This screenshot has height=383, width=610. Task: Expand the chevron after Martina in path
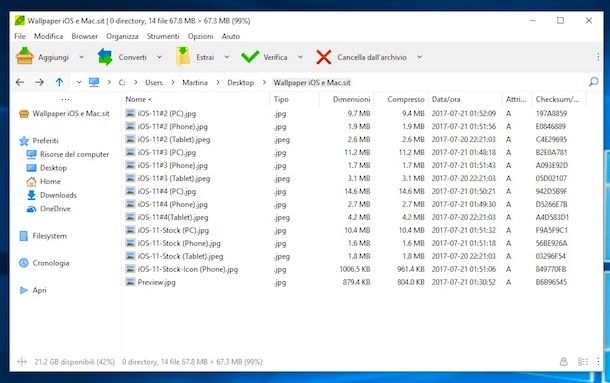(x=218, y=83)
